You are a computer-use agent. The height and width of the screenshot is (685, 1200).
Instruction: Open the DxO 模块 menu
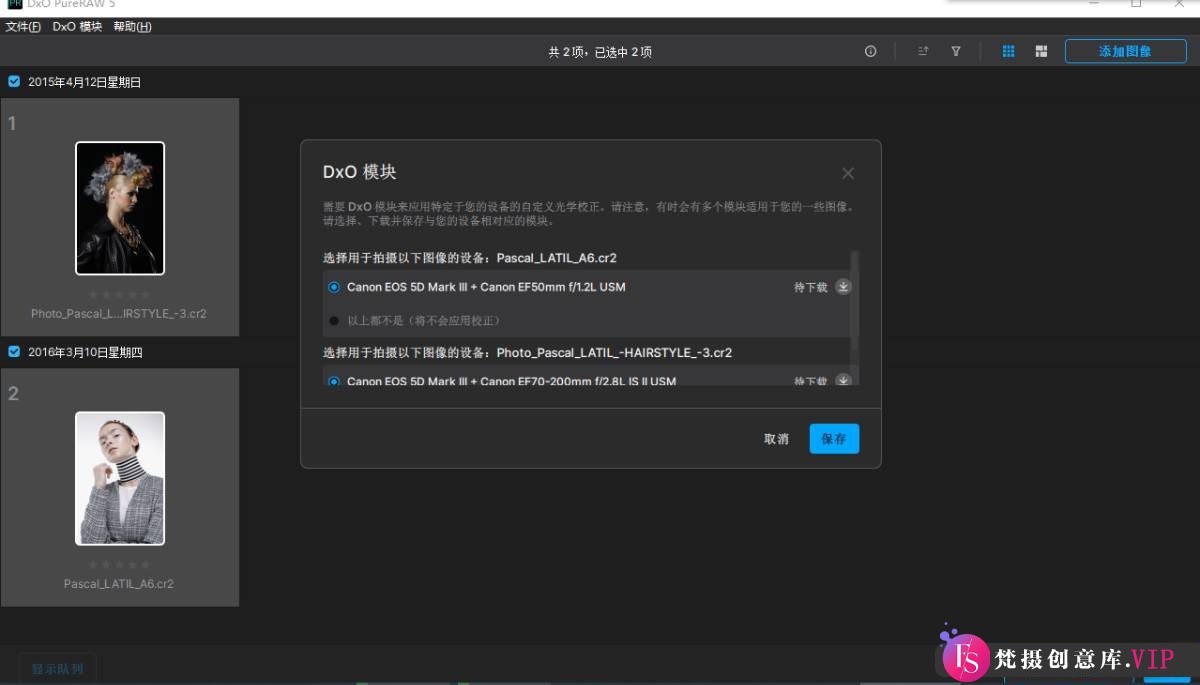[78, 27]
